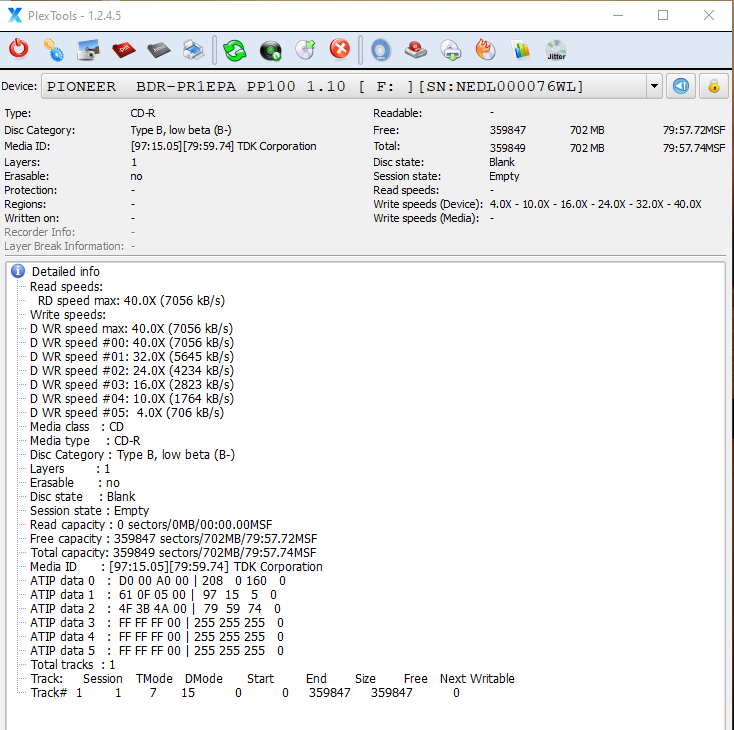This screenshot has height=730, width=734.
Task: Select 'ATIP data 4' row
Action: tap(157, 637)
